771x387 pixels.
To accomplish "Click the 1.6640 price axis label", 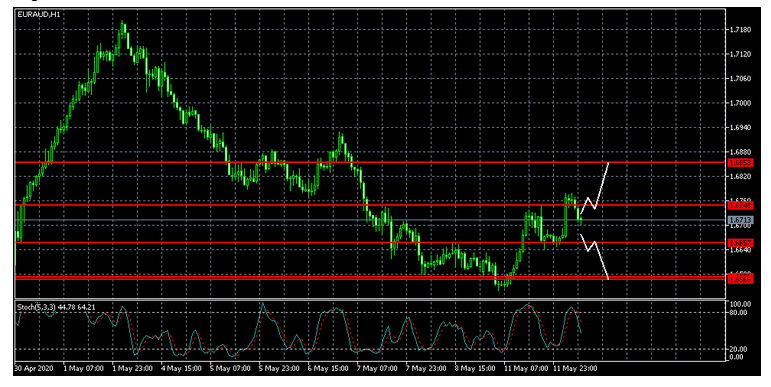I will (x=740, y=250).
